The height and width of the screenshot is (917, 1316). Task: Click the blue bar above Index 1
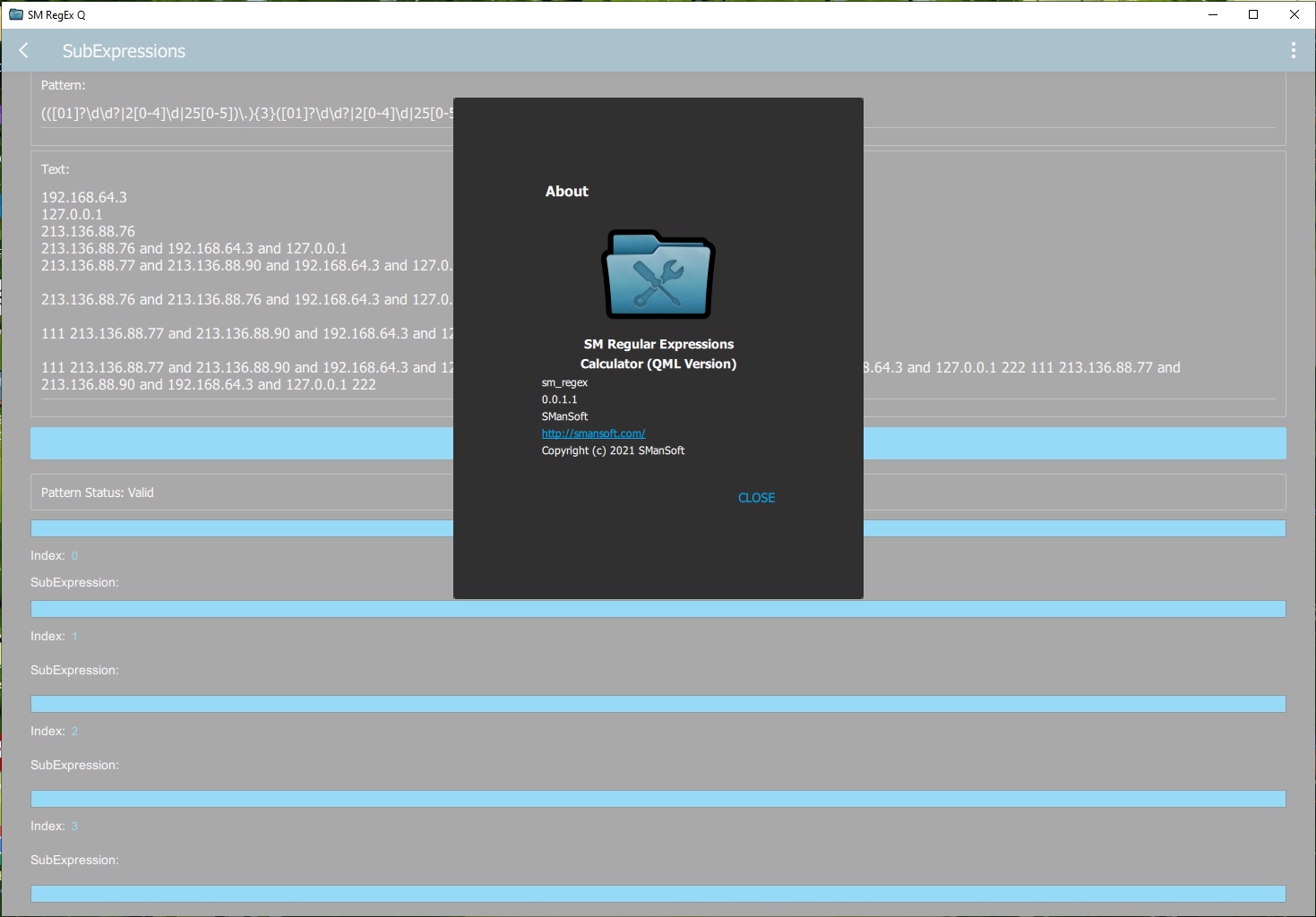658,609
